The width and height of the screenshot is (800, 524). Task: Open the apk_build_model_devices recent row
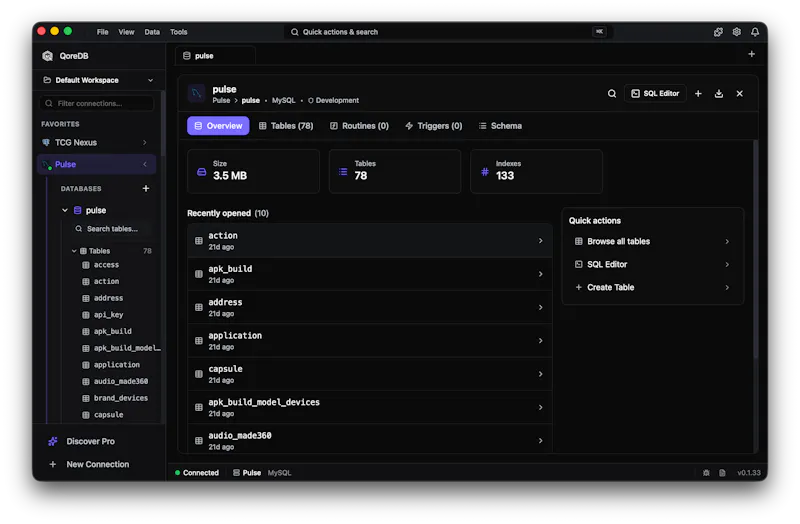(x=370, y=408)
